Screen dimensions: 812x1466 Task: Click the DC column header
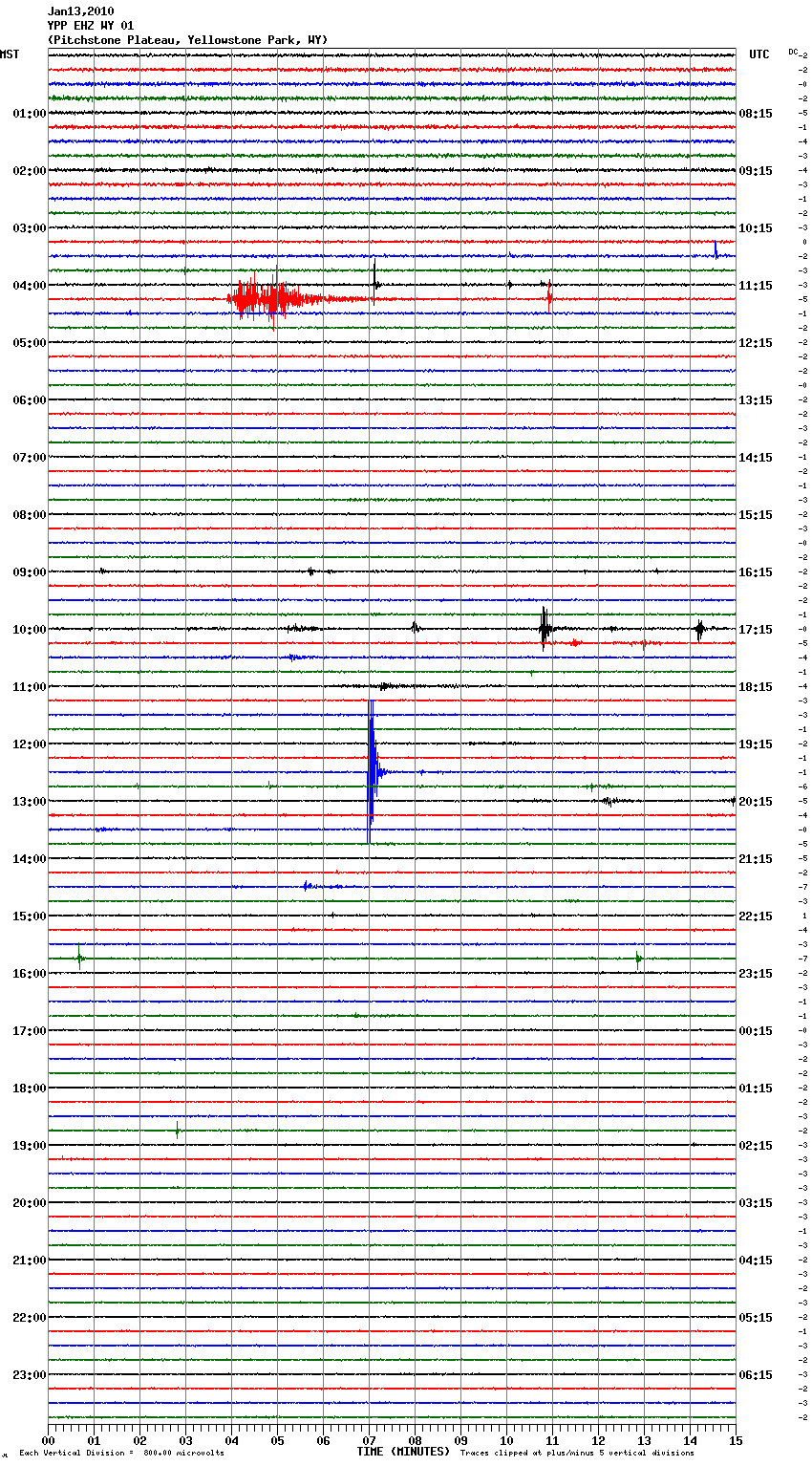(x=793, y=52)
